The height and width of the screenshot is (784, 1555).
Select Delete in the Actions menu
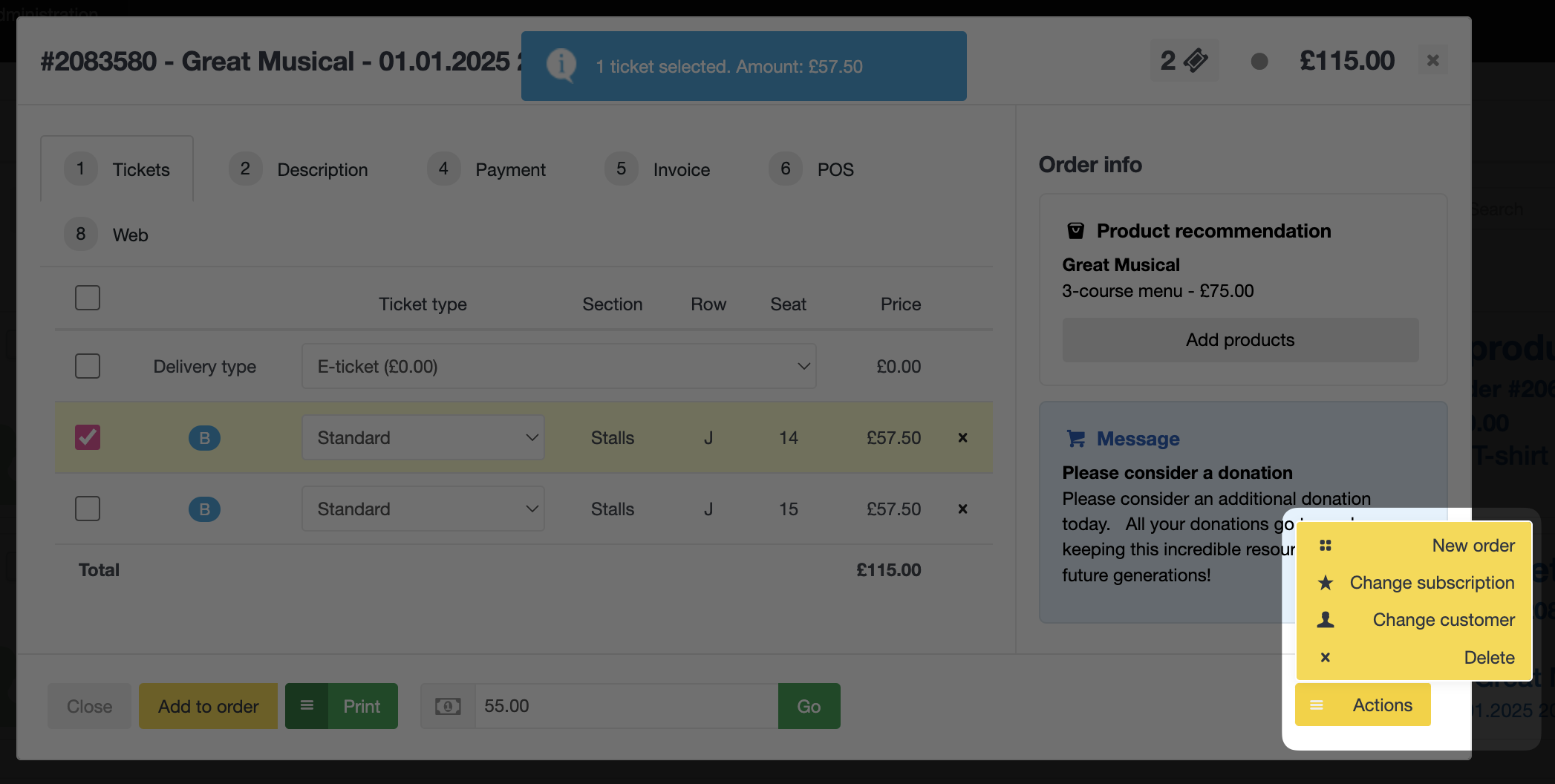pos(1414,658)
